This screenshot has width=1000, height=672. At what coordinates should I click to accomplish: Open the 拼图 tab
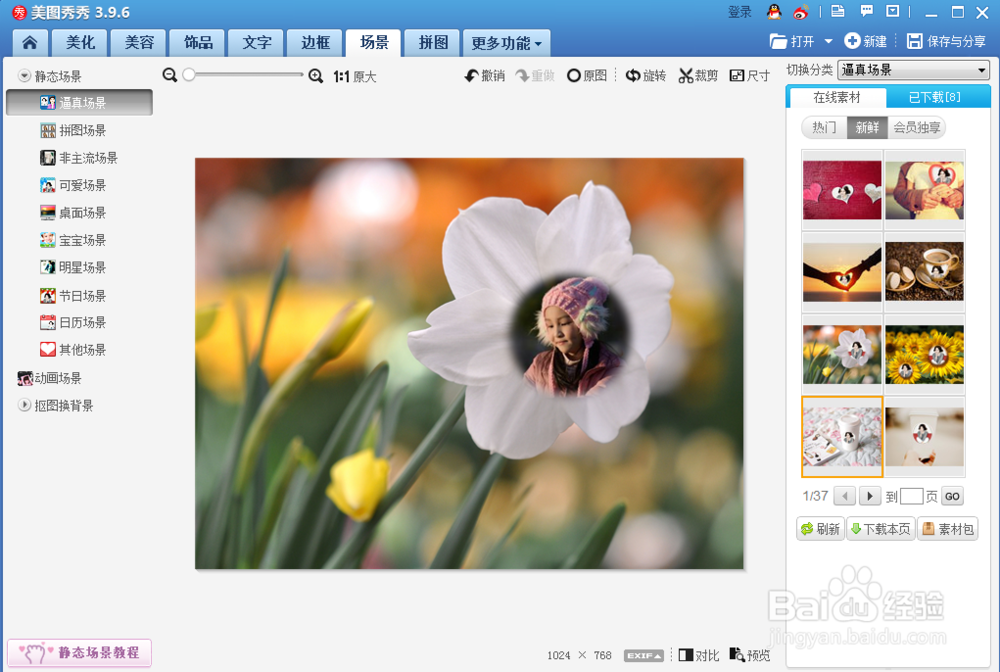coord(433,43)
